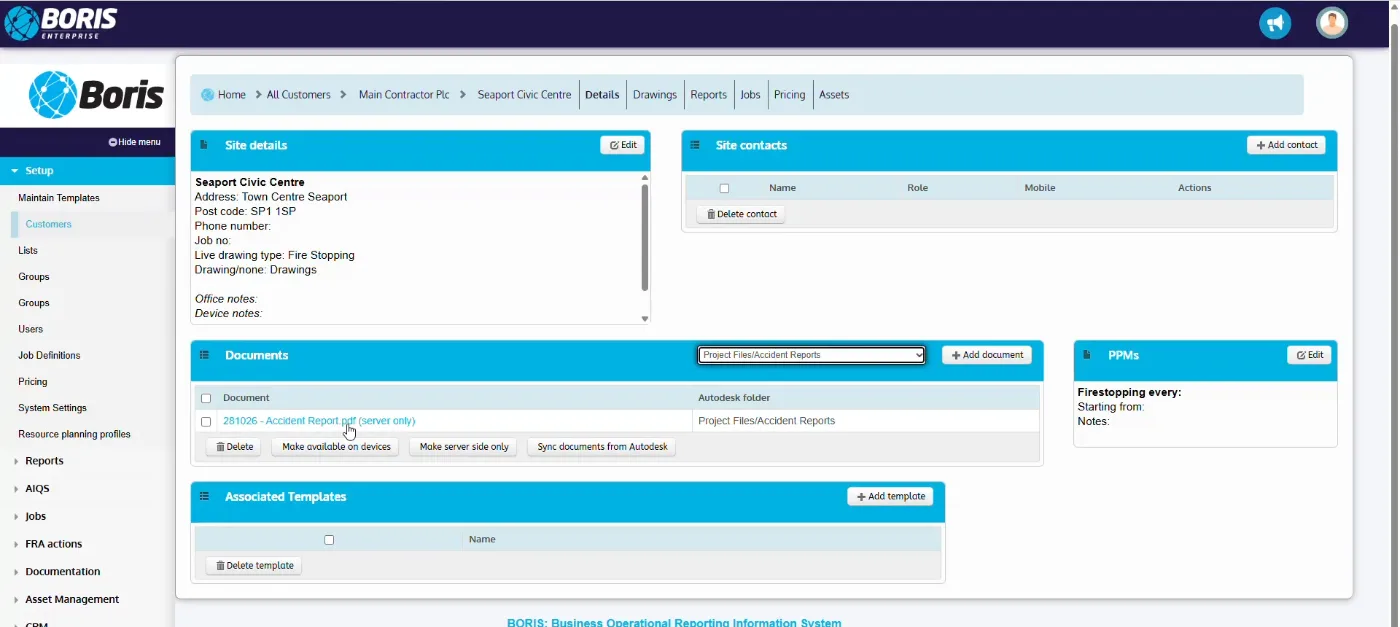Click the Site contacts list icon
1400x627 pixels.
pos(695,145)
